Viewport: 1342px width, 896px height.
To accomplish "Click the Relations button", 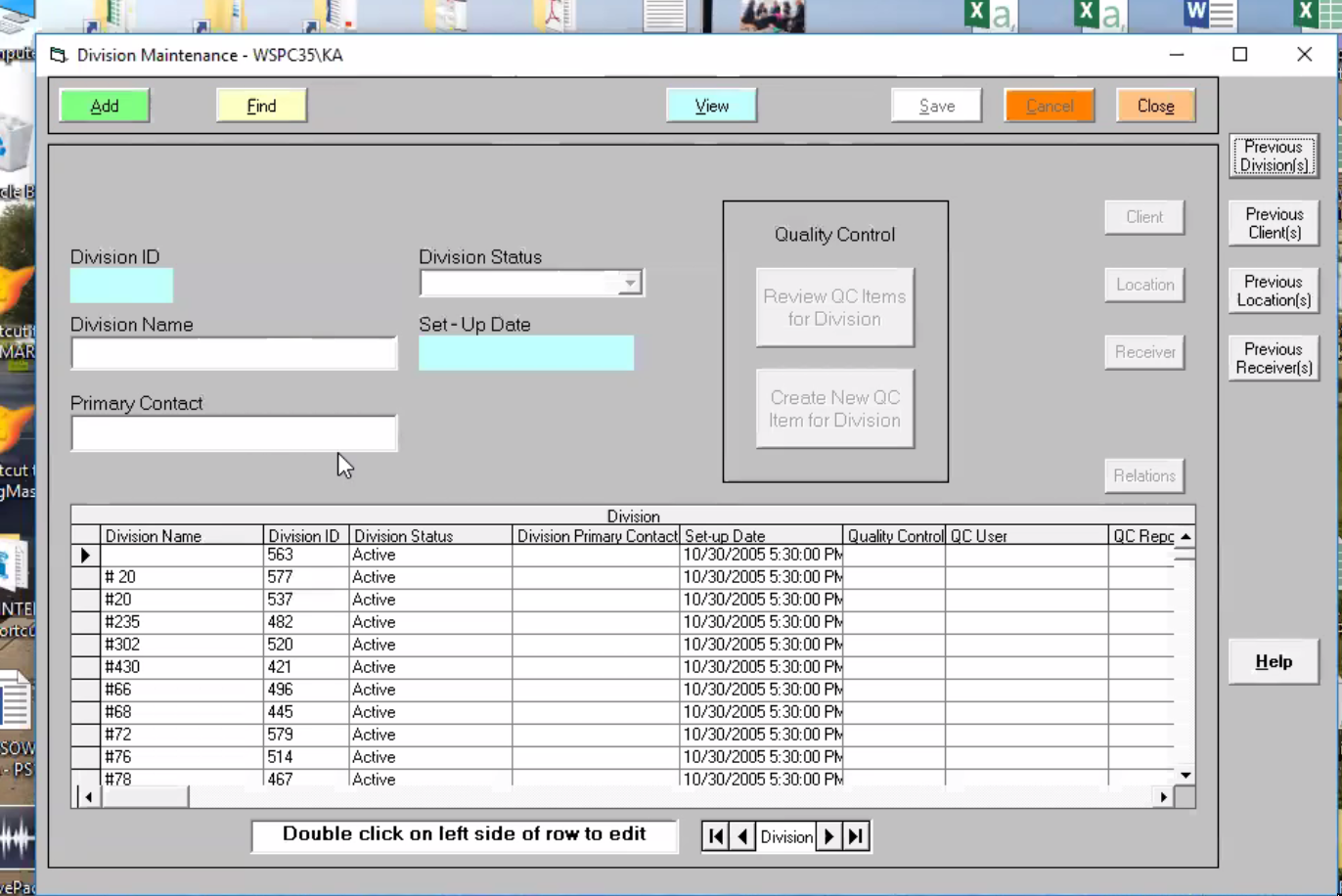I will point(1144,476).
